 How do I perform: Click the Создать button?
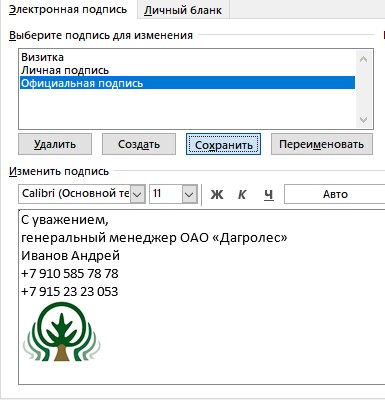point(139,144)
